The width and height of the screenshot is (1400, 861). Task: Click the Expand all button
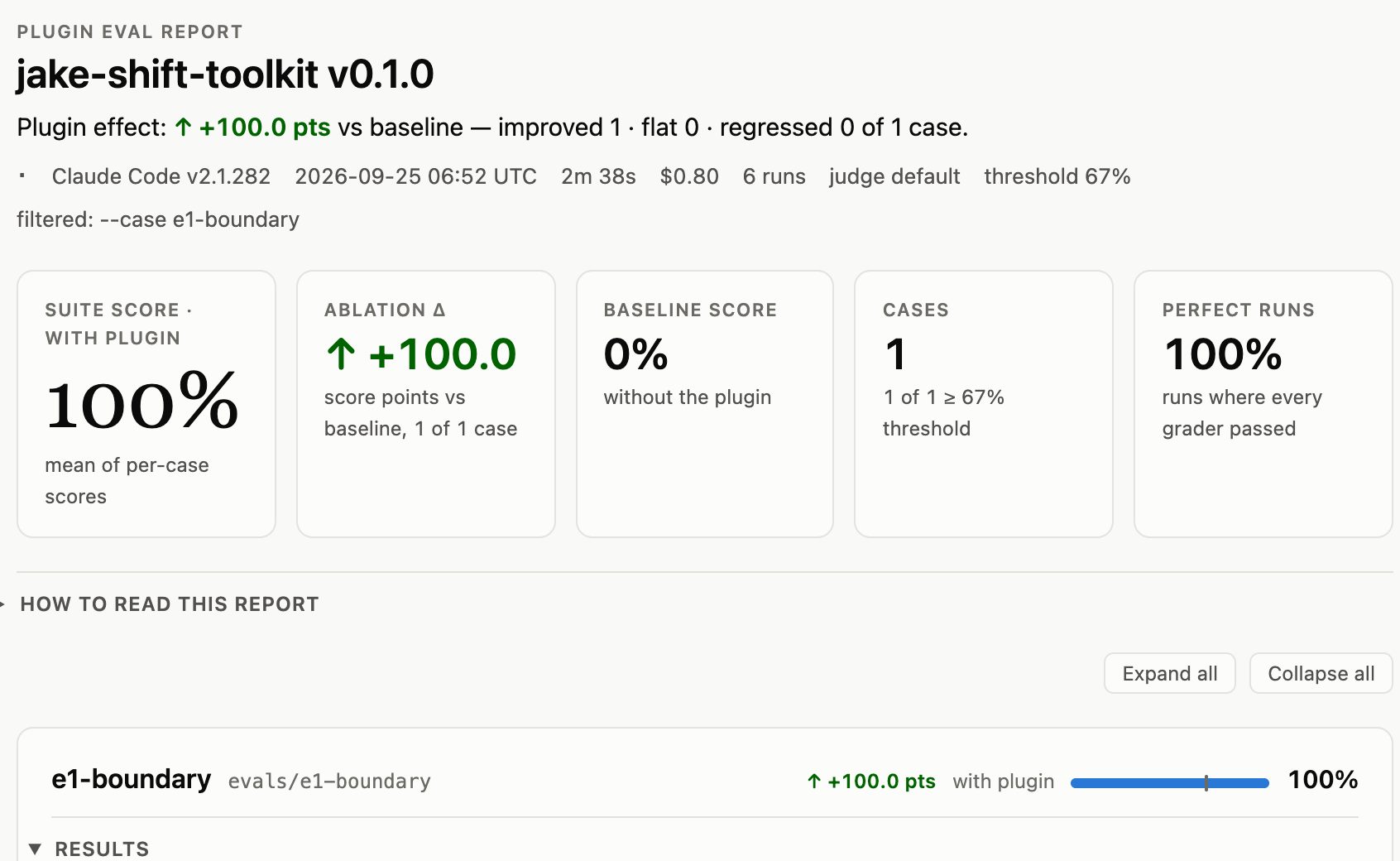point(1169,674)
